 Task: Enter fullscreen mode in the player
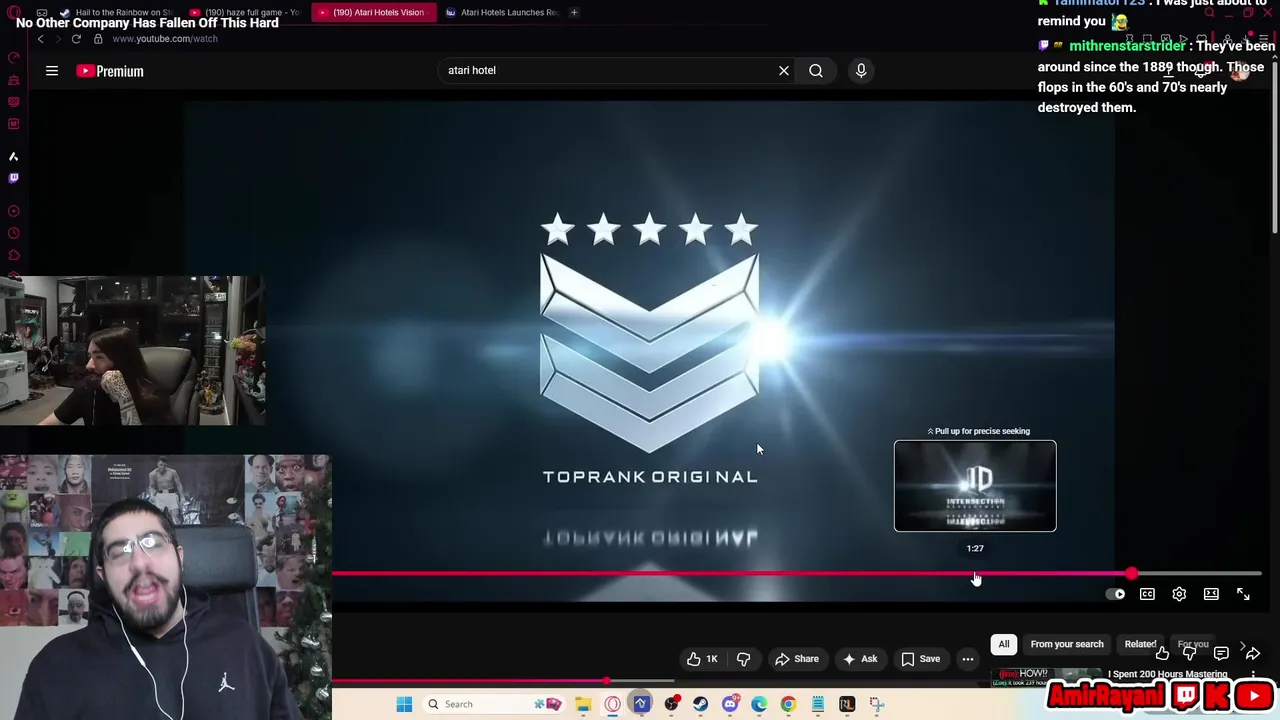pyautogui.click(x=1243, y=594)
